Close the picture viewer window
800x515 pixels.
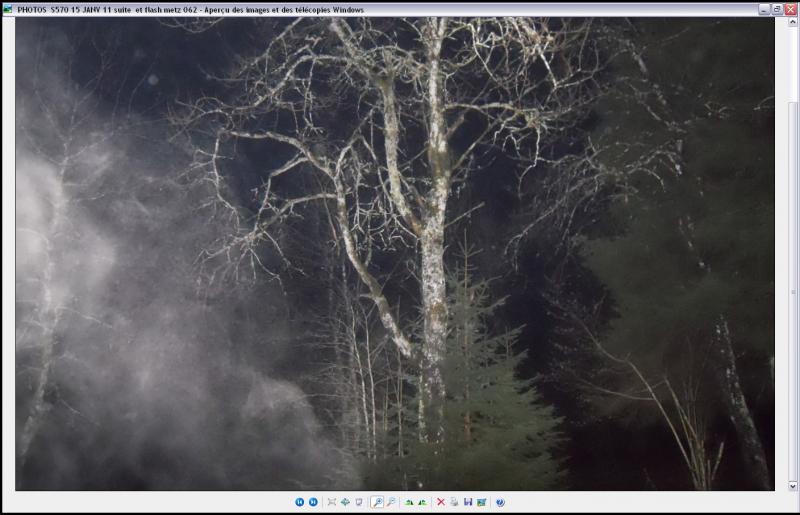790,9
